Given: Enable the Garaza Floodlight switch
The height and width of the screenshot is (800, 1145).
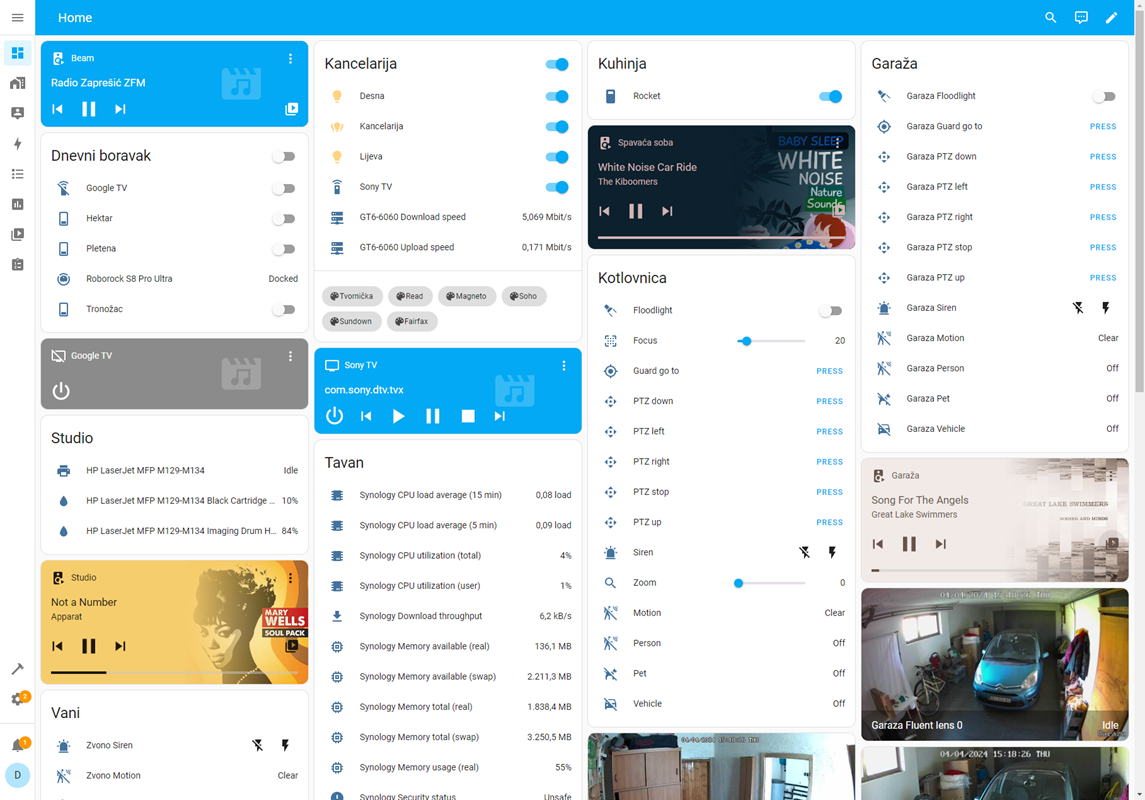Looking at the screenshot, I should [1103, 97].
